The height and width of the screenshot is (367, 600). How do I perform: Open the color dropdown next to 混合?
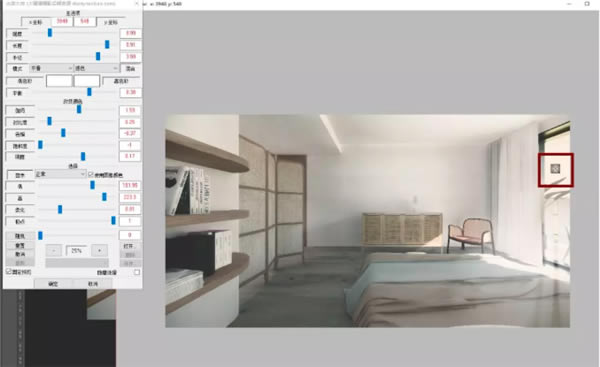(96, 69)
